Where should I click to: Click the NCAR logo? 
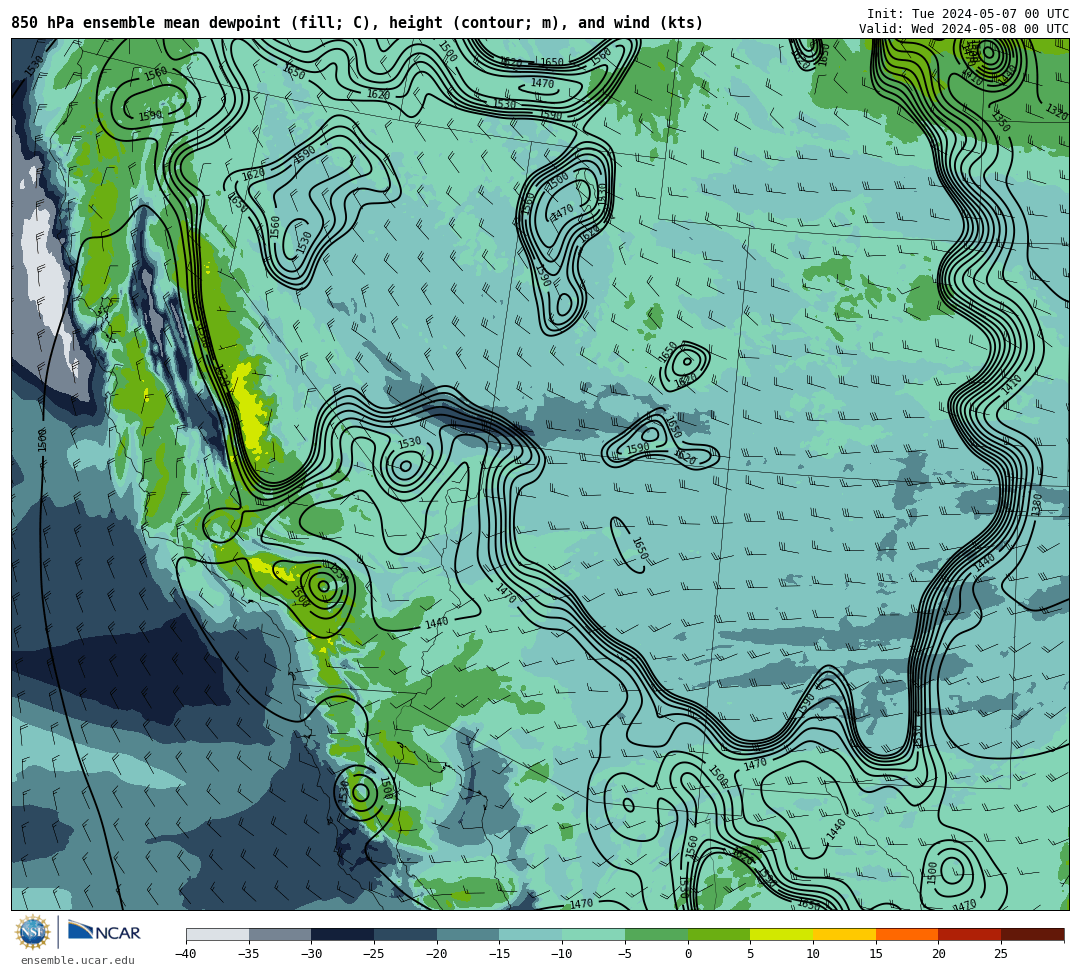pyautogui.click(x=104, y=932)
